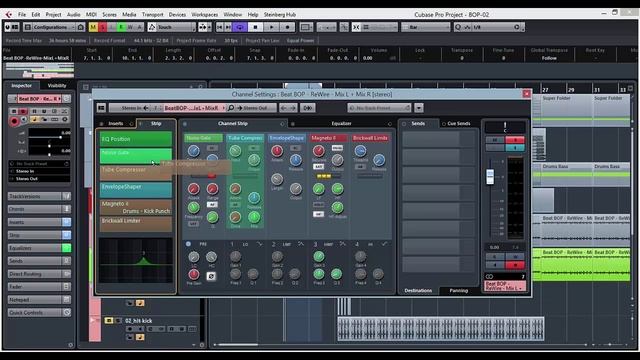Toggle Equalizer section bypass circle
640x360 pixels.
tap(293, 124)
